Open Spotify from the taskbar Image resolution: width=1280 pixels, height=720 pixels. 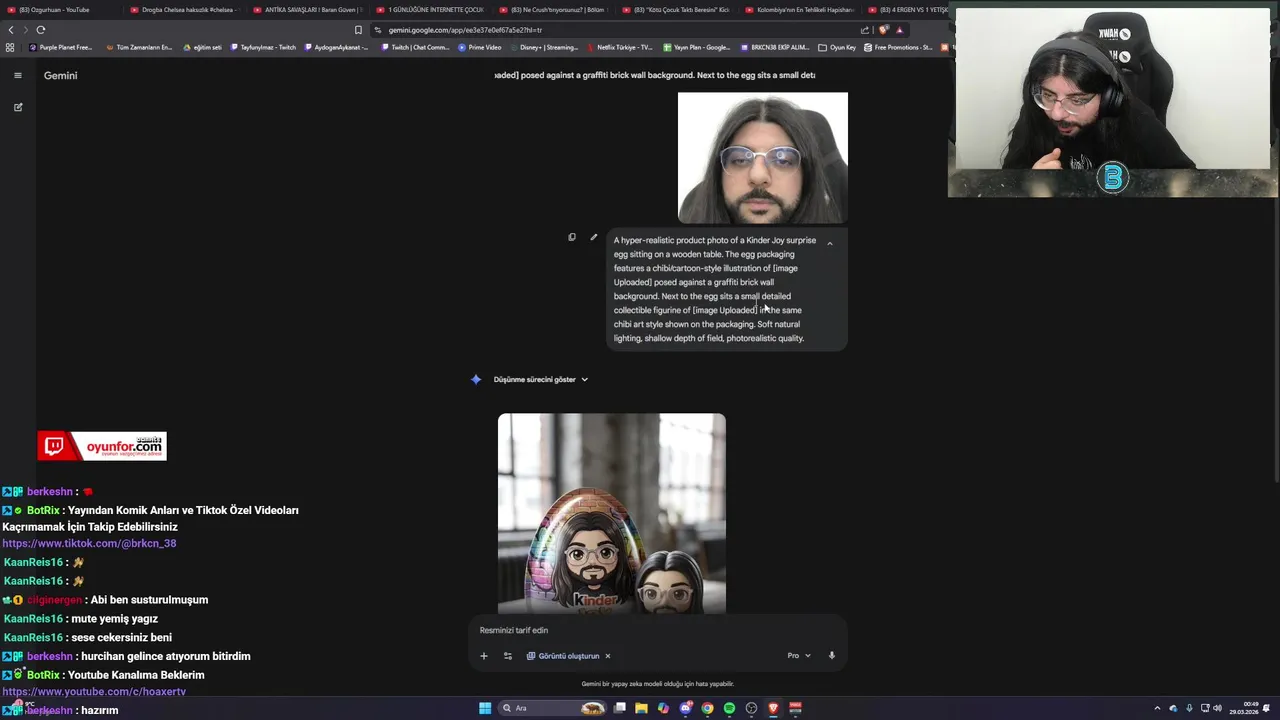(729, 708)
